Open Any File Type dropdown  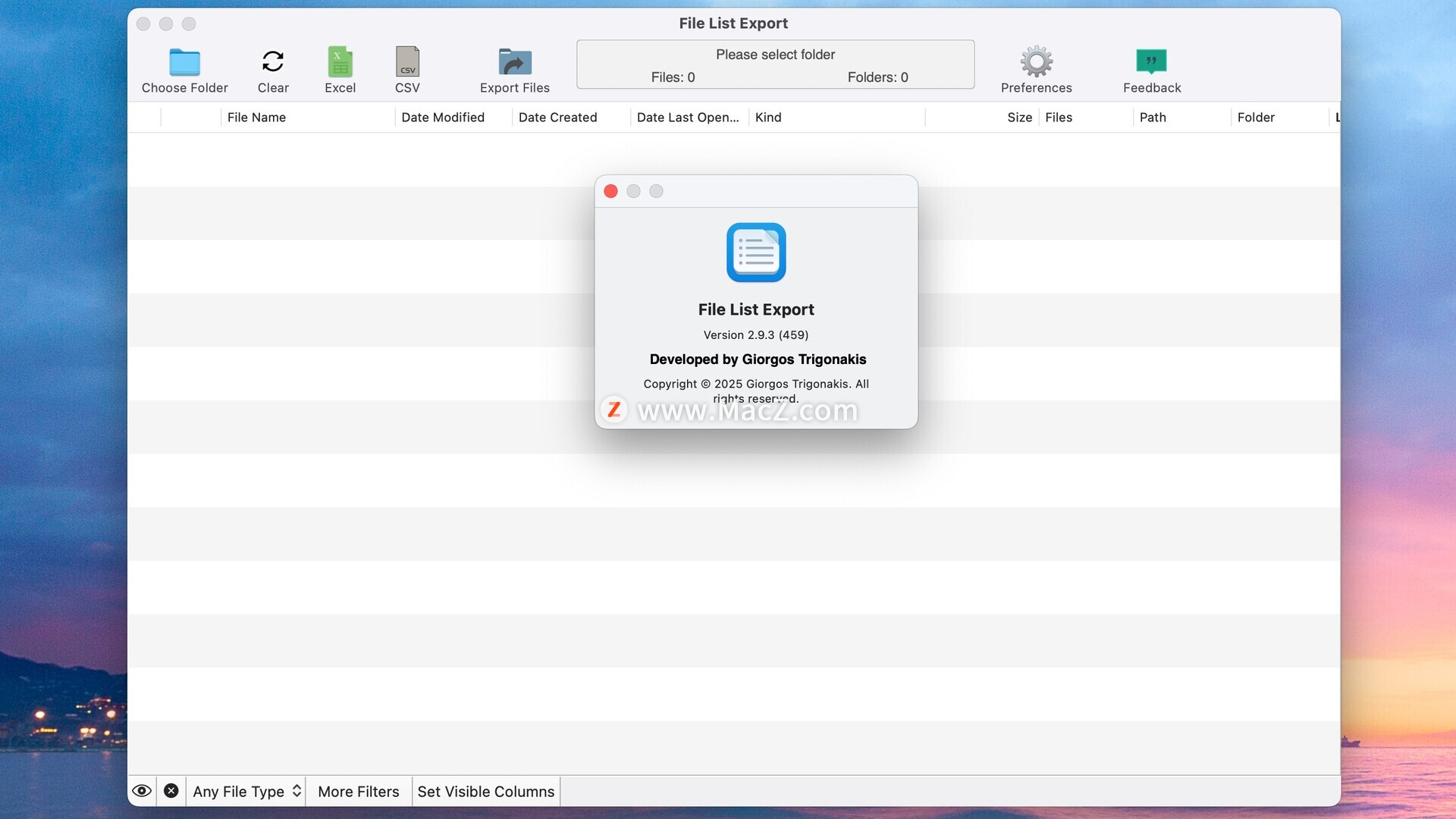(246, 791)
